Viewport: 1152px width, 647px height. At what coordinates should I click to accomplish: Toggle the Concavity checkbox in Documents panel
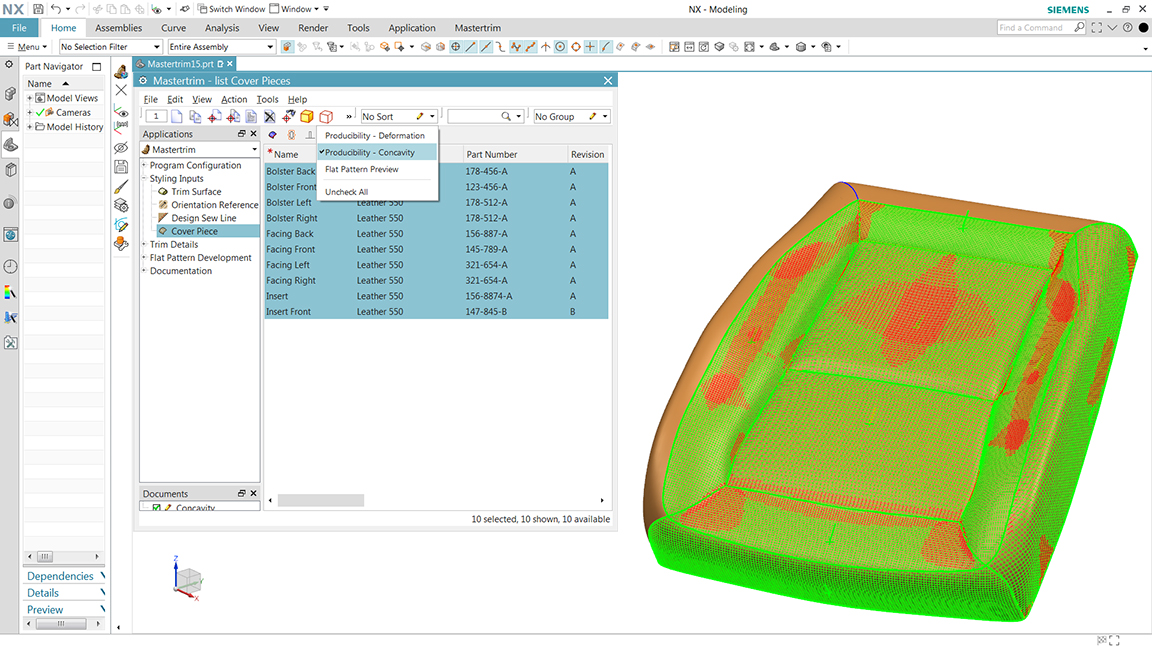coord(156,508)
